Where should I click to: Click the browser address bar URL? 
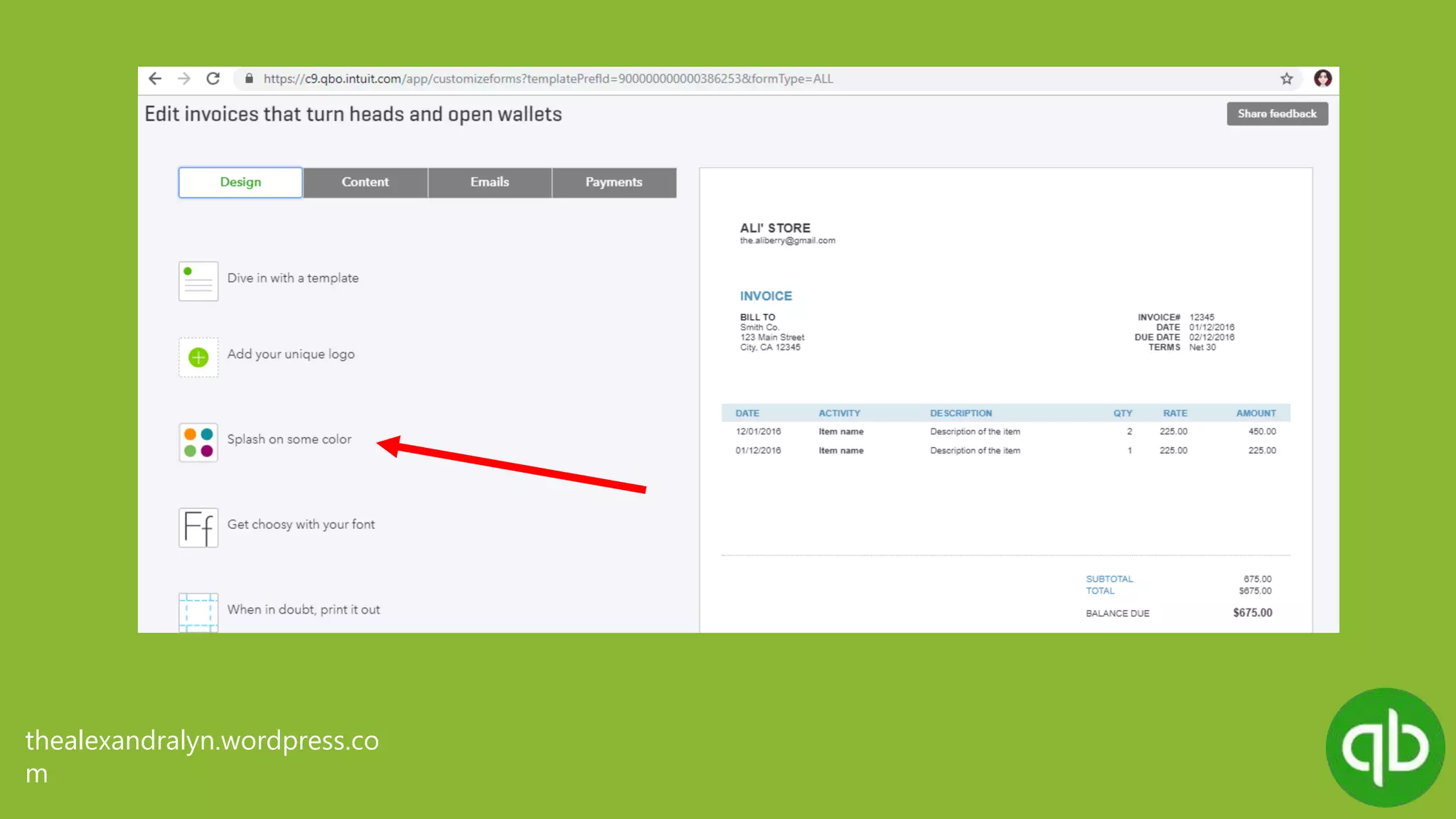pyautogui.click(x=547, y=79)
